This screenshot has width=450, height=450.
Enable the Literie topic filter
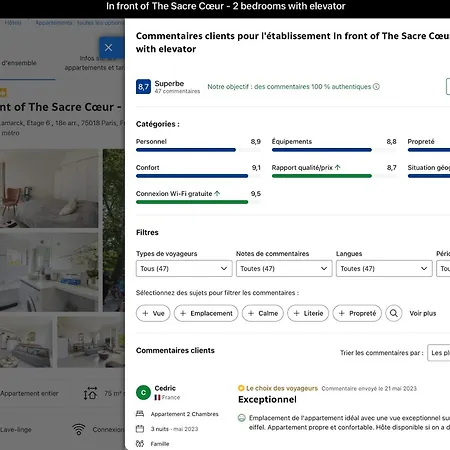pyautogui.click(x=308, y=313)
